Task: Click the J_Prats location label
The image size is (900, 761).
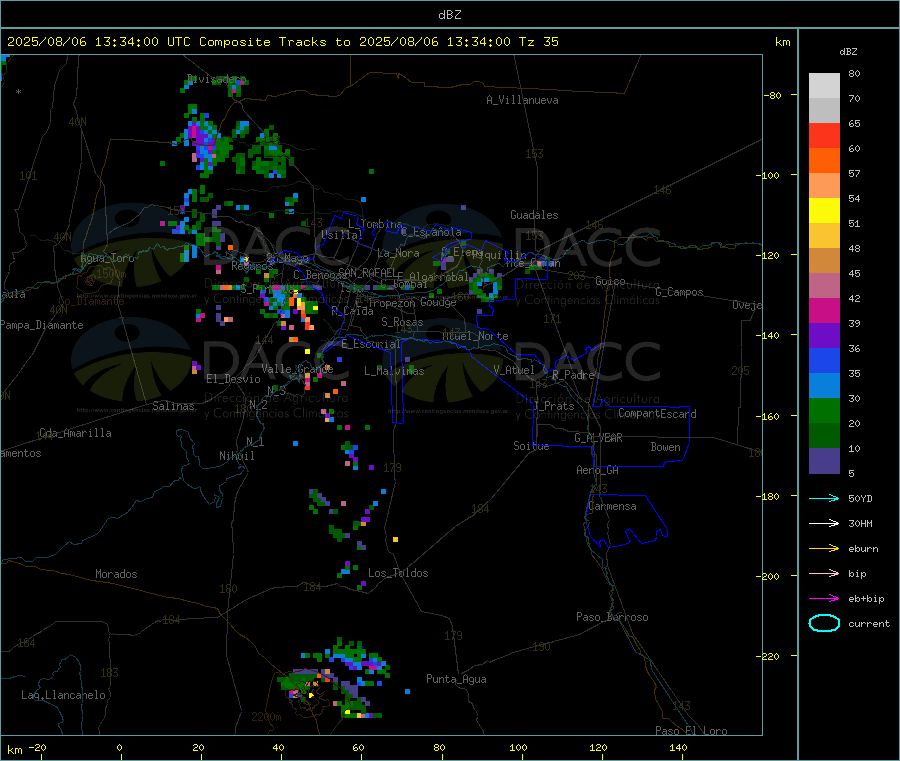Action: 553,405
